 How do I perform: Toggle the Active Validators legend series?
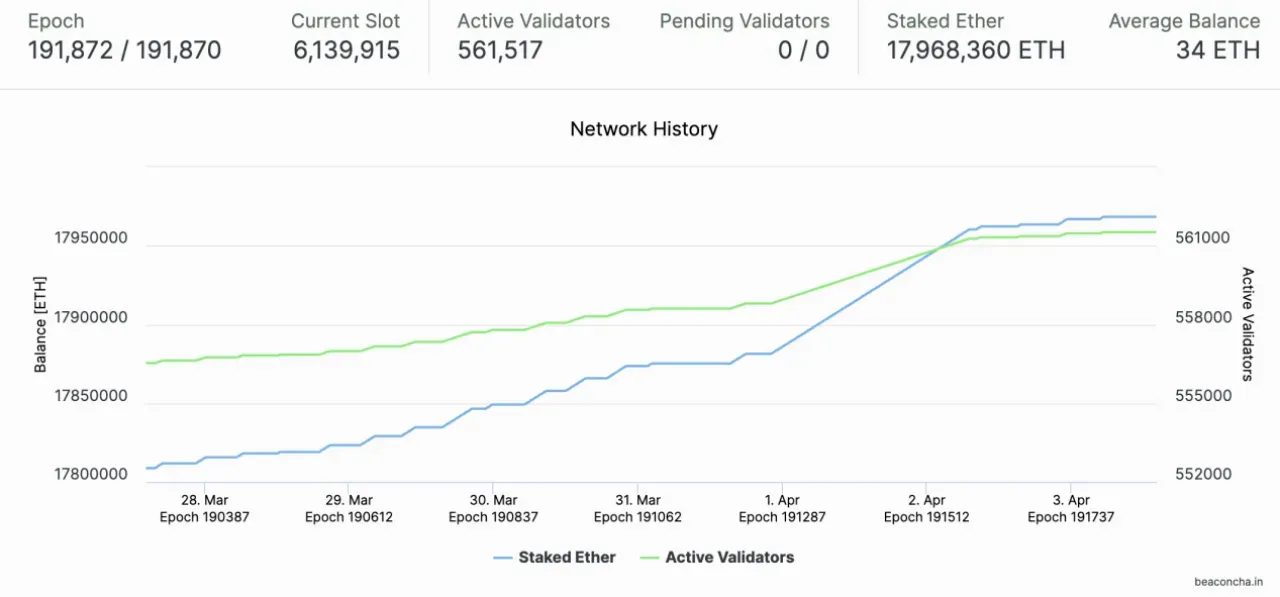(717, 557)
